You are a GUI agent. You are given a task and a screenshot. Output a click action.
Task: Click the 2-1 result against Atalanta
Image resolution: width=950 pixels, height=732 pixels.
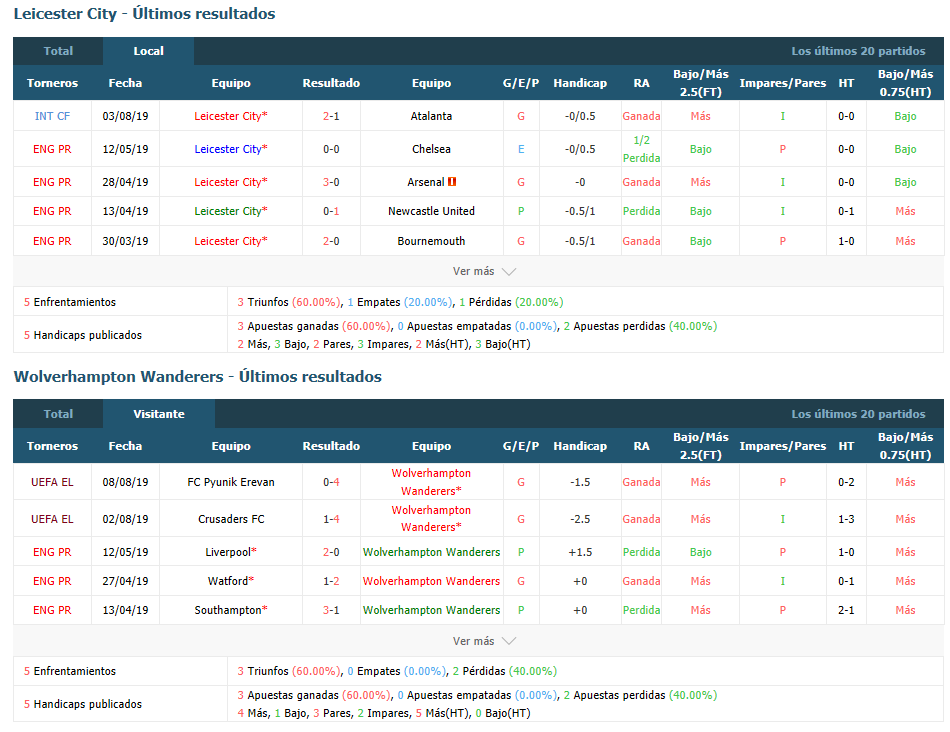click(331, 116)
